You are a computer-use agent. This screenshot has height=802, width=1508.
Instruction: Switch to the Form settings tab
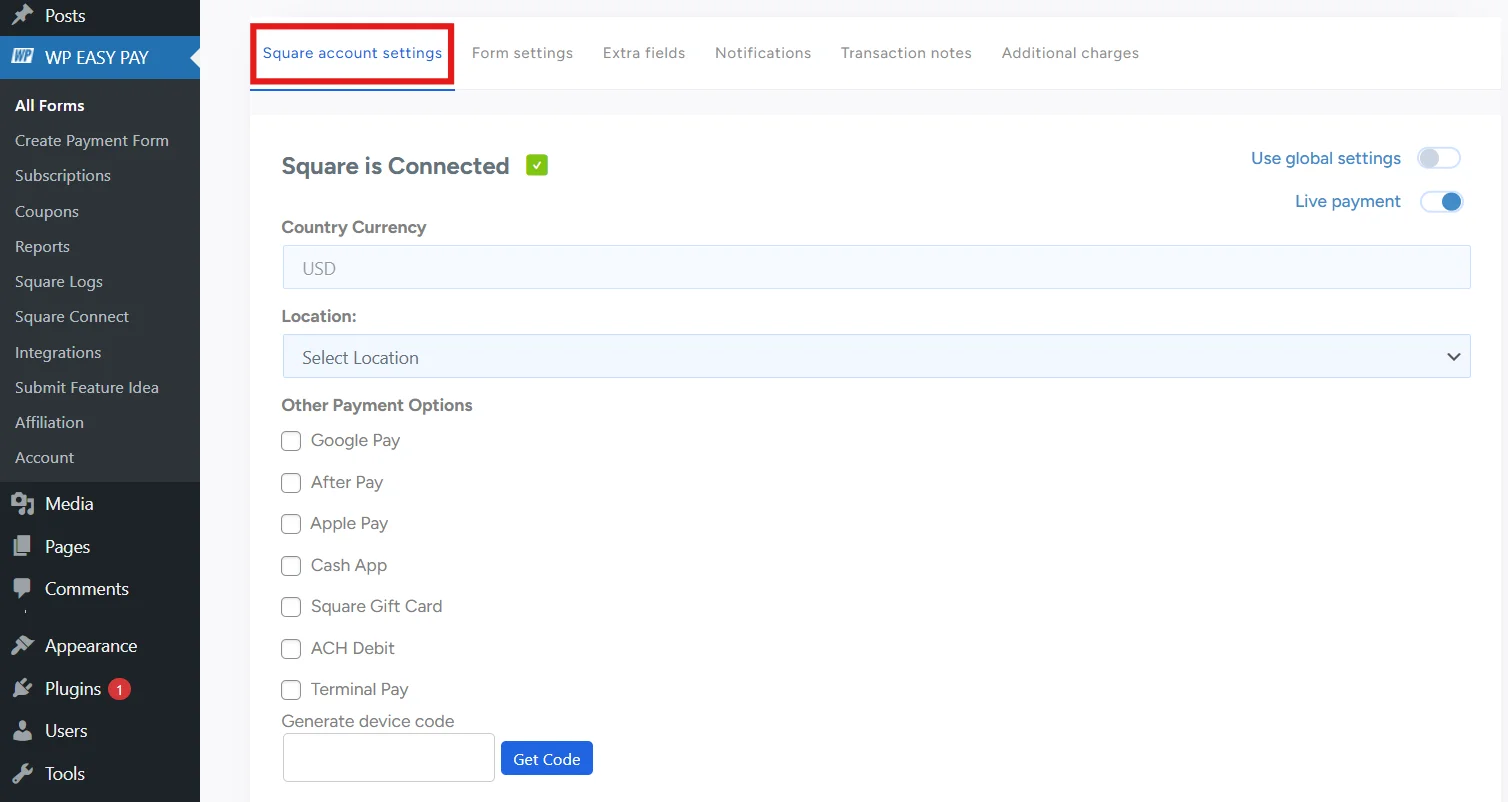[x=522, y=53]
